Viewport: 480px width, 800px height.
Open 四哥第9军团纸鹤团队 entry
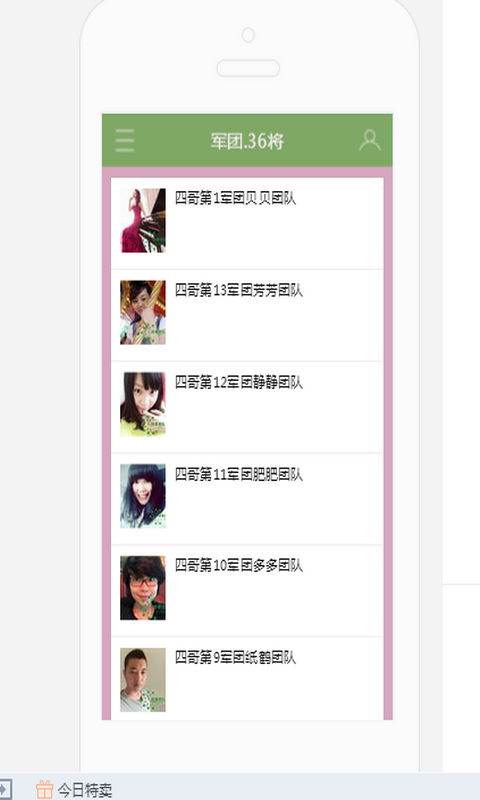pyautogui.click(x=247, y=679)
